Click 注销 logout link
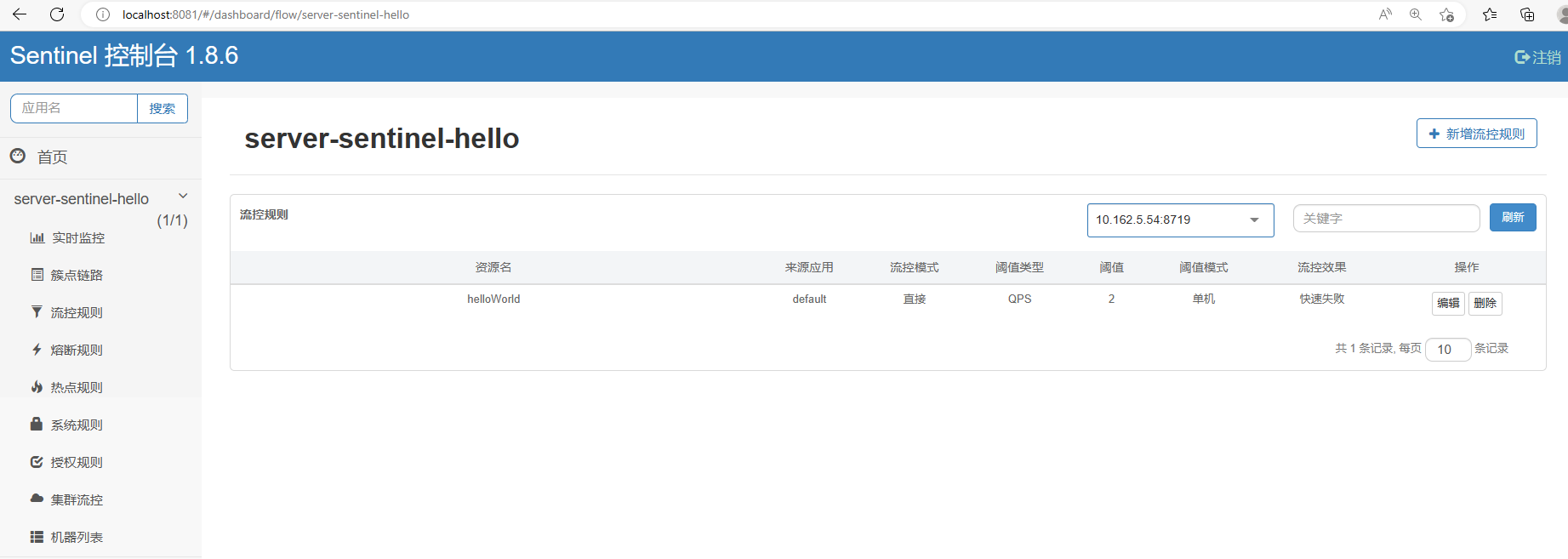 1547,57
